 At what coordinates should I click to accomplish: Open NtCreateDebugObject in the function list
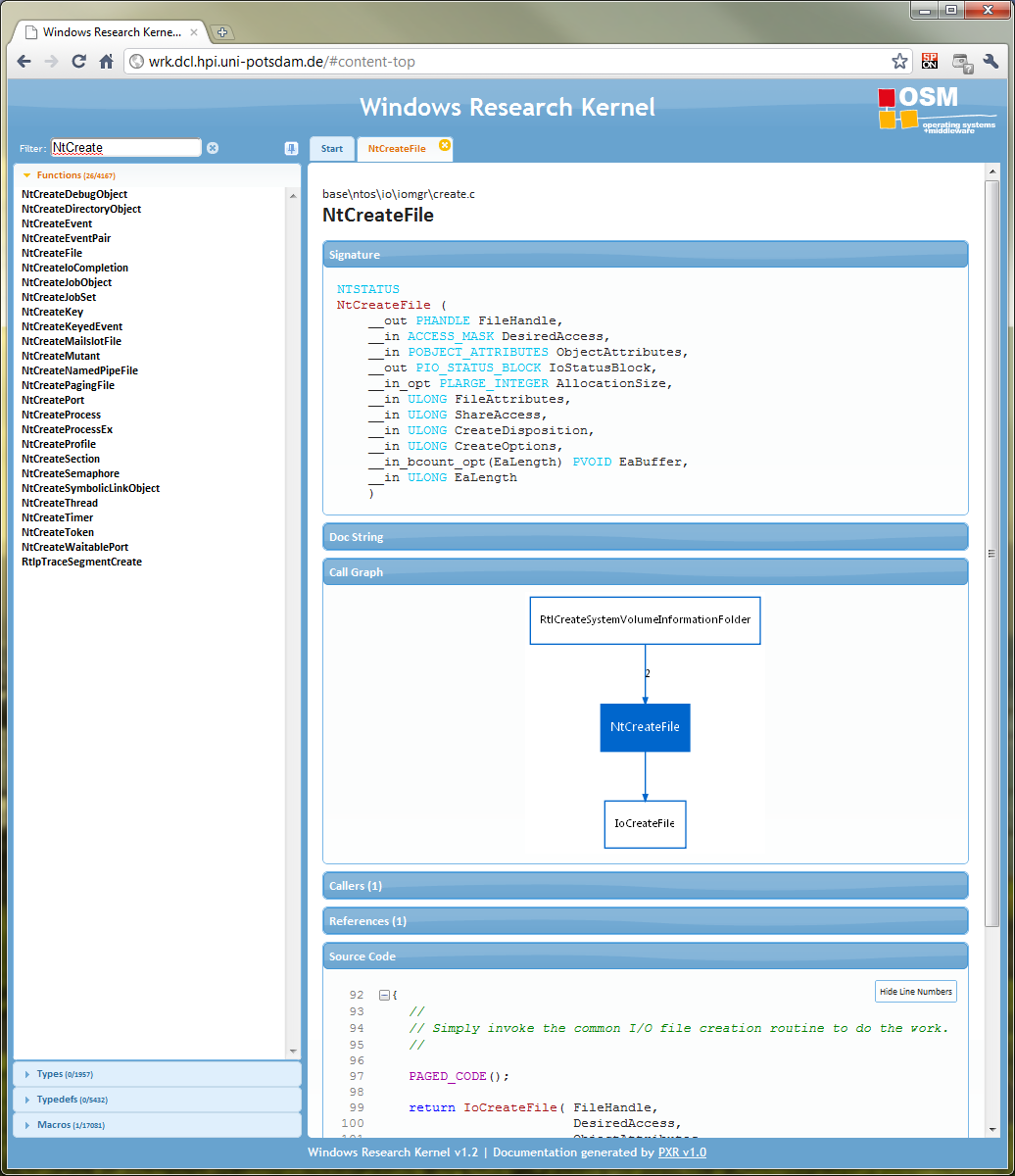coord(74,194)
